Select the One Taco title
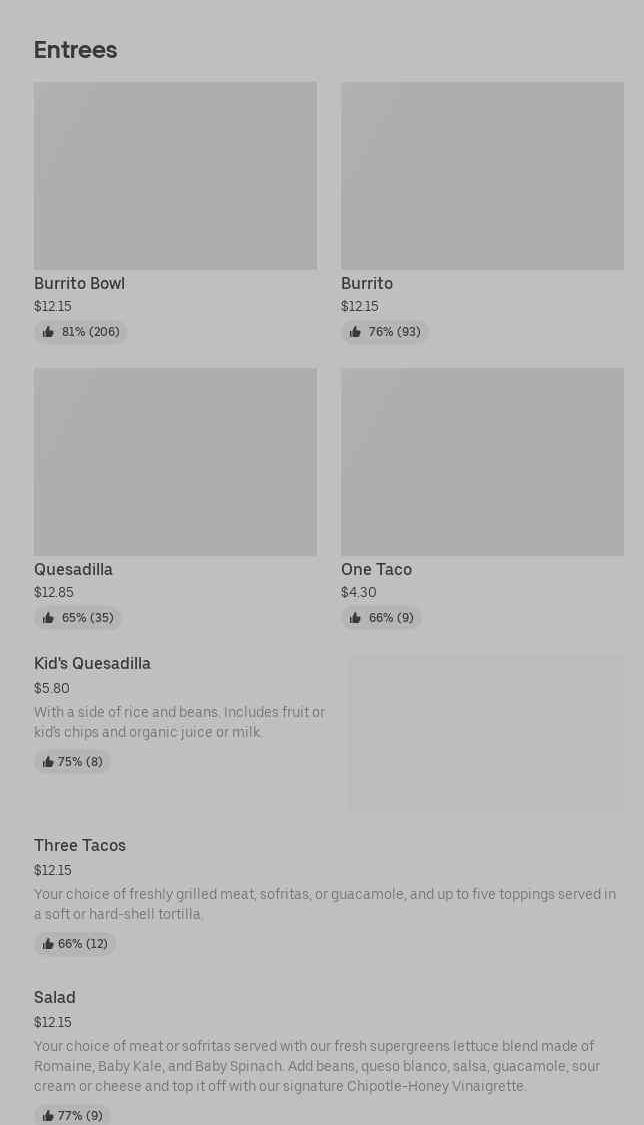Viewport: 644px width, 1125px height. [376, 570]
